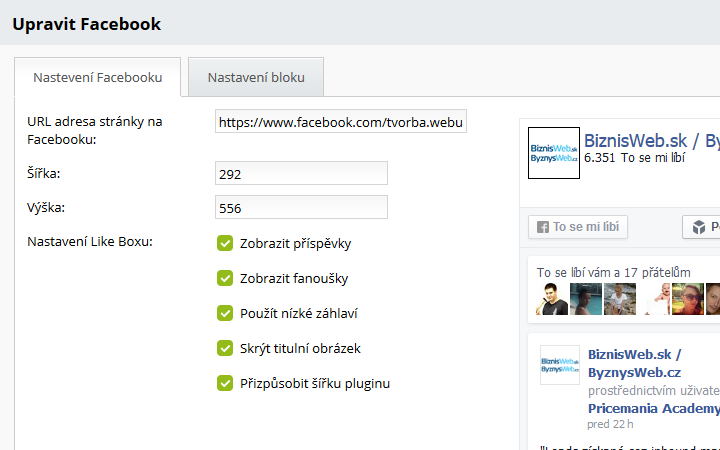Image resolution: width=720 pixels, height=450 pixels.
Task: Click the 'URL adresa stránky na Facebooku:' label
Action: pos(95,130)
